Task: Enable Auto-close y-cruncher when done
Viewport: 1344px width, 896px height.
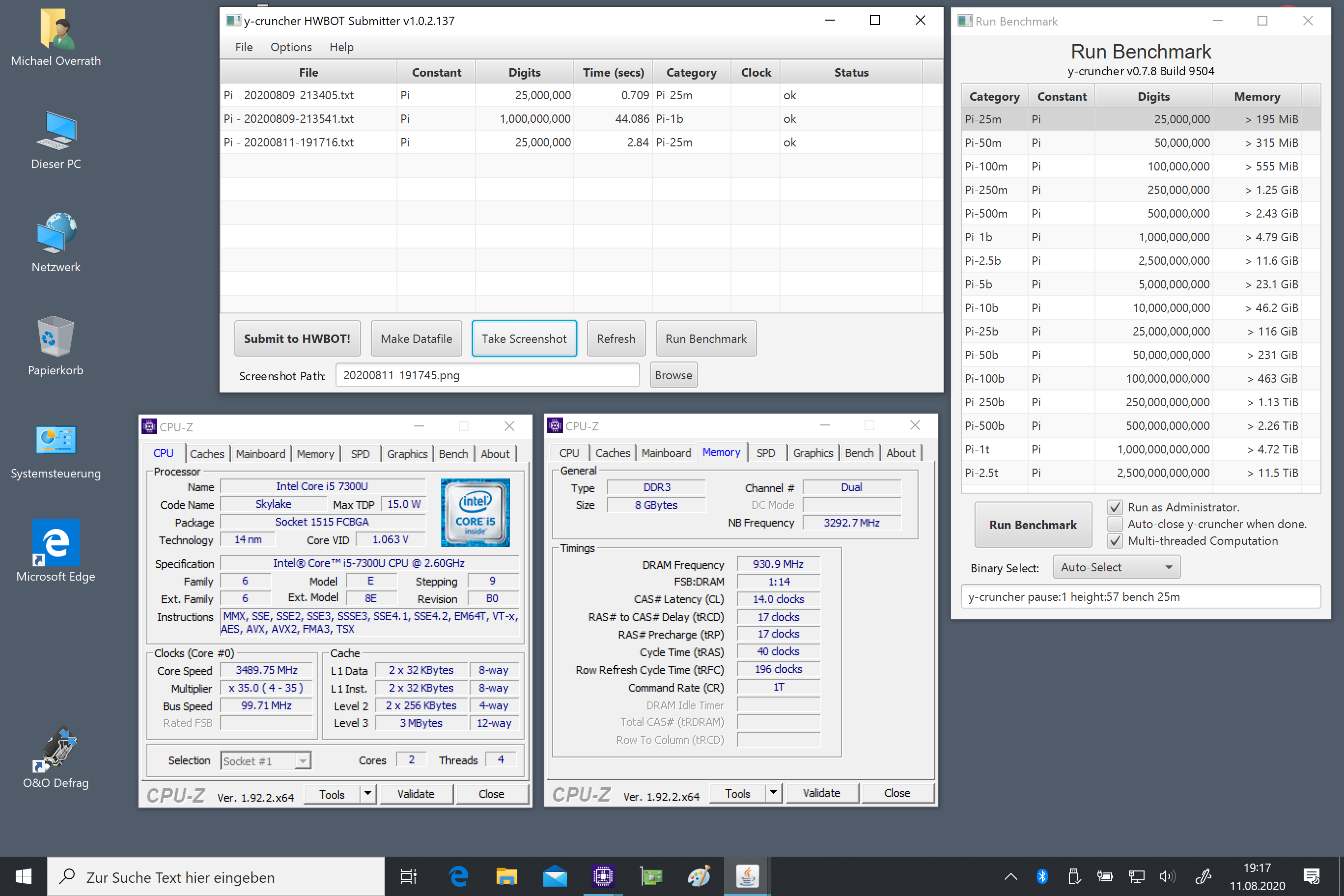Action: coord(1115,524)
